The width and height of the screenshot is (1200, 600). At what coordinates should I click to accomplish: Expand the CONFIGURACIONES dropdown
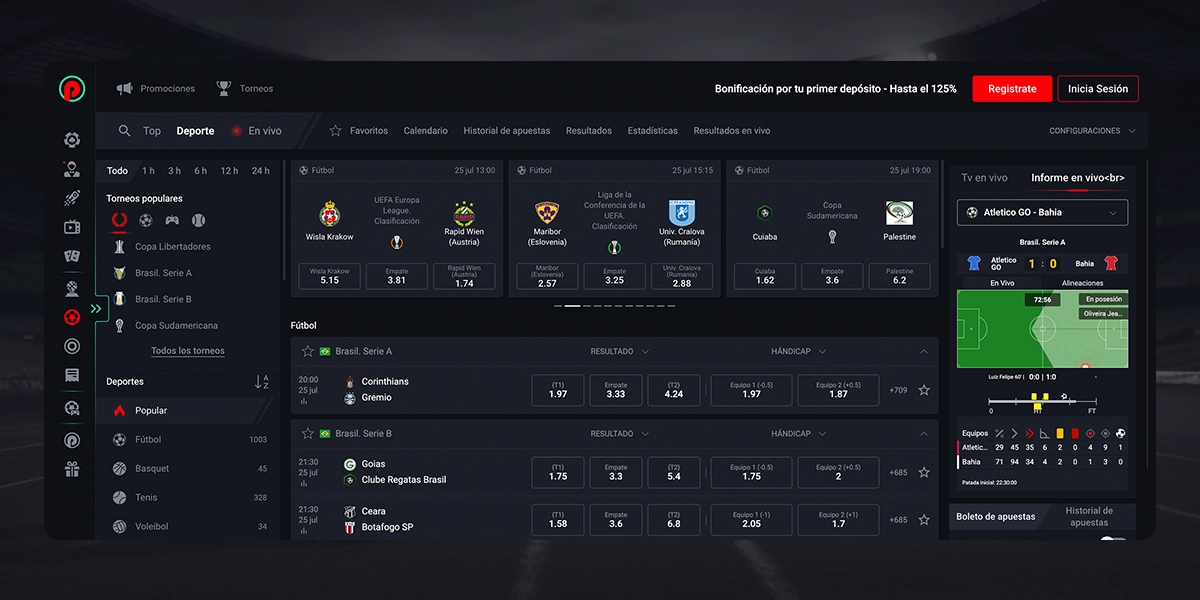(1092, 131)
